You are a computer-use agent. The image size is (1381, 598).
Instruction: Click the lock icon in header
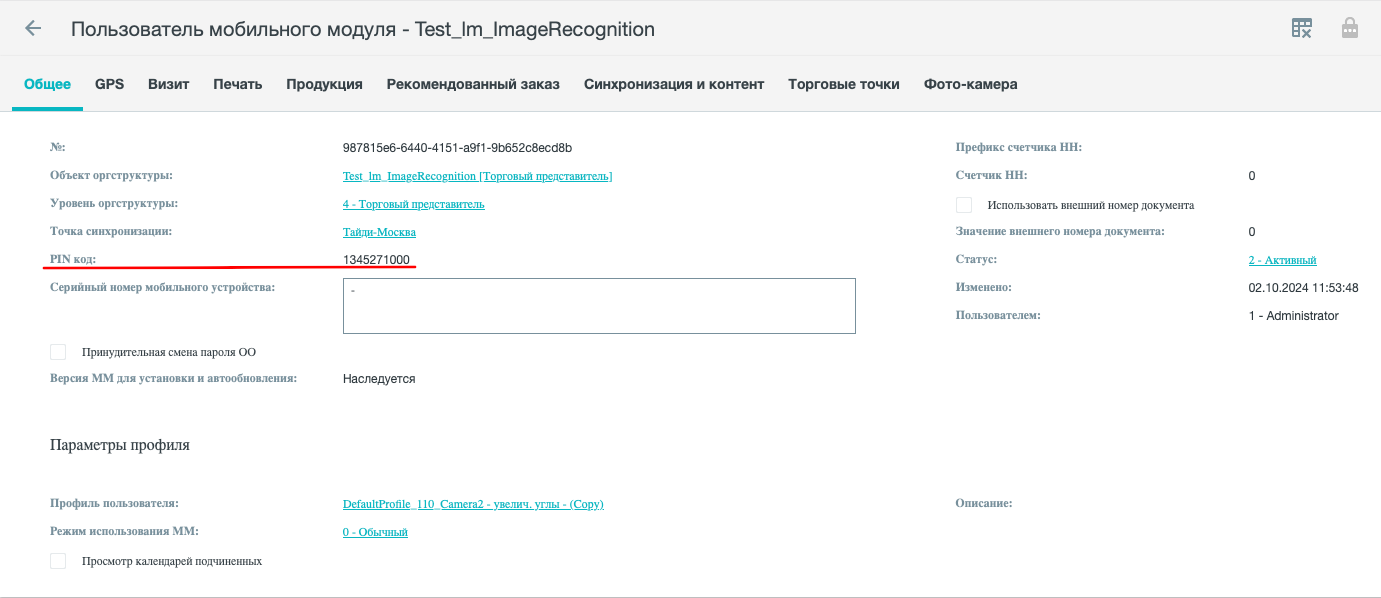1350,28
